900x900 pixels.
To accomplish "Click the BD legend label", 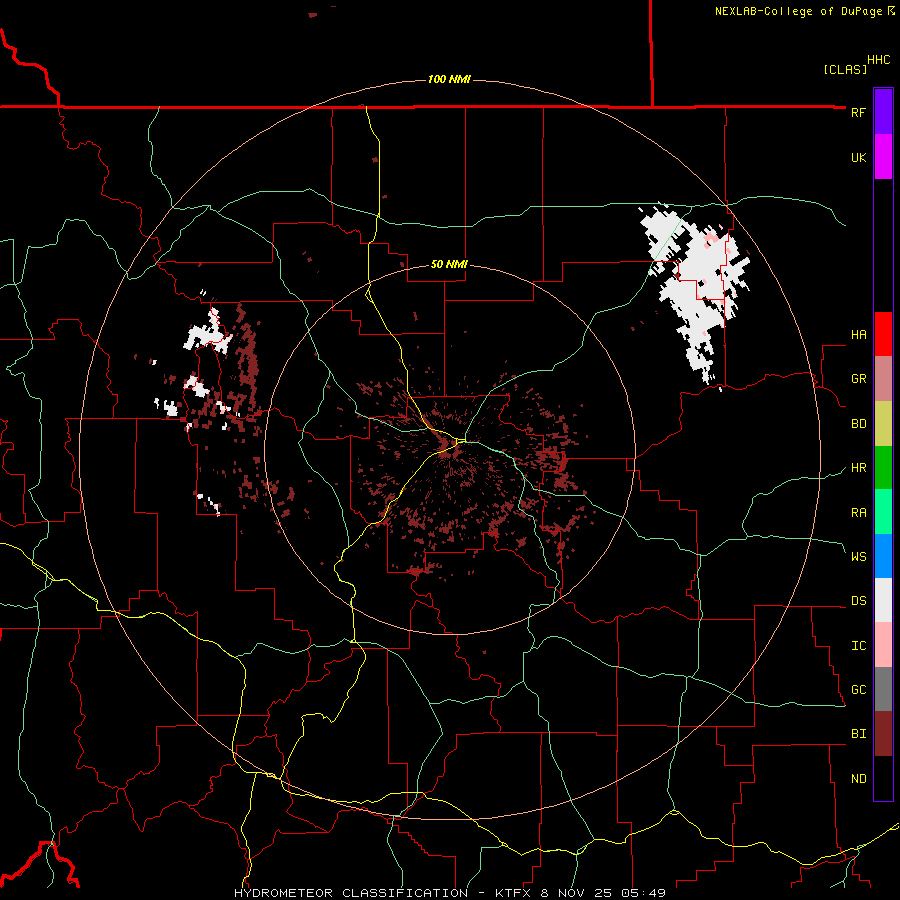I will pos(858,424).
